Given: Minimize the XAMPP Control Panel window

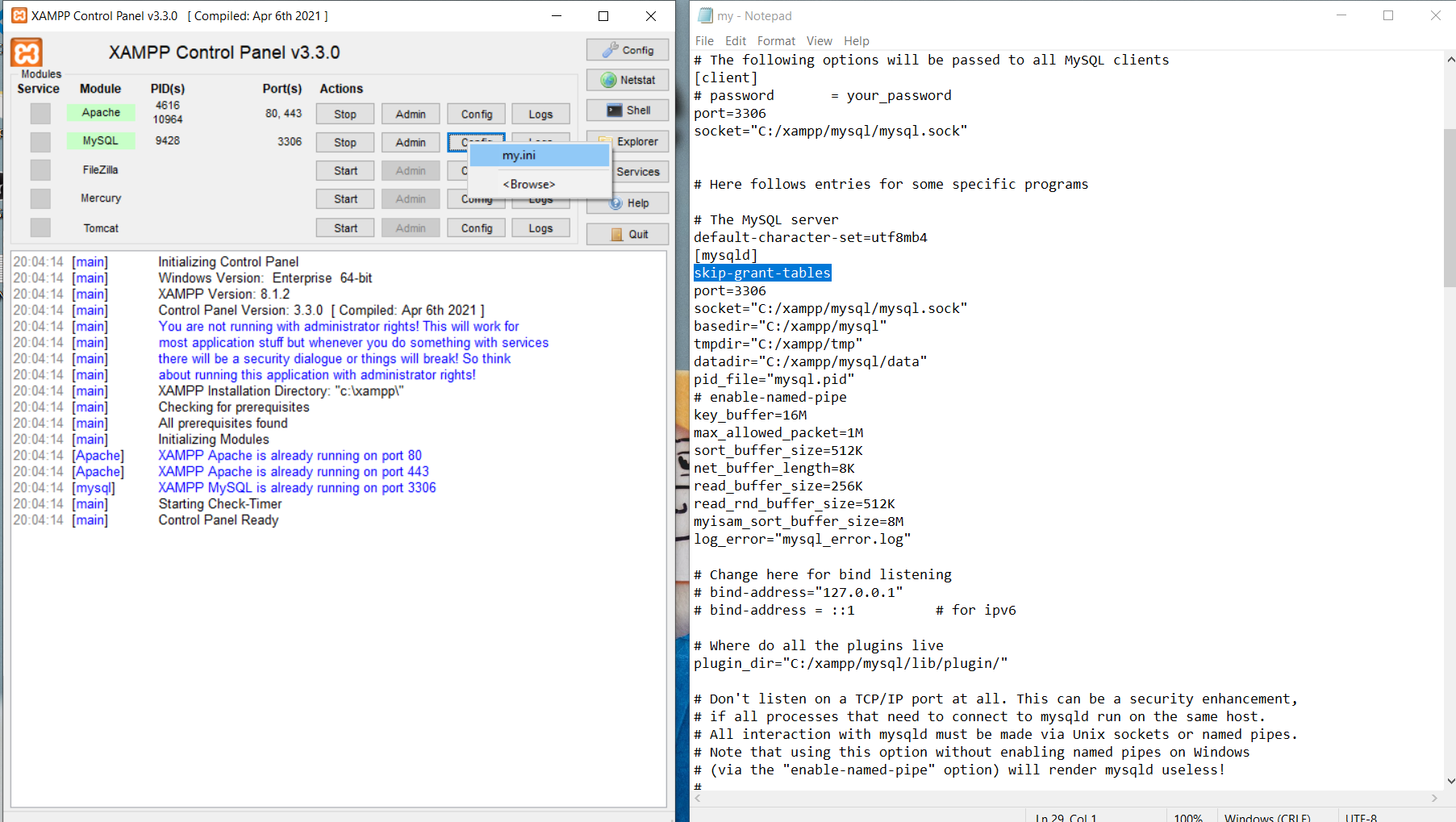Looking at the screenshot, I should (x=557, y=15).
